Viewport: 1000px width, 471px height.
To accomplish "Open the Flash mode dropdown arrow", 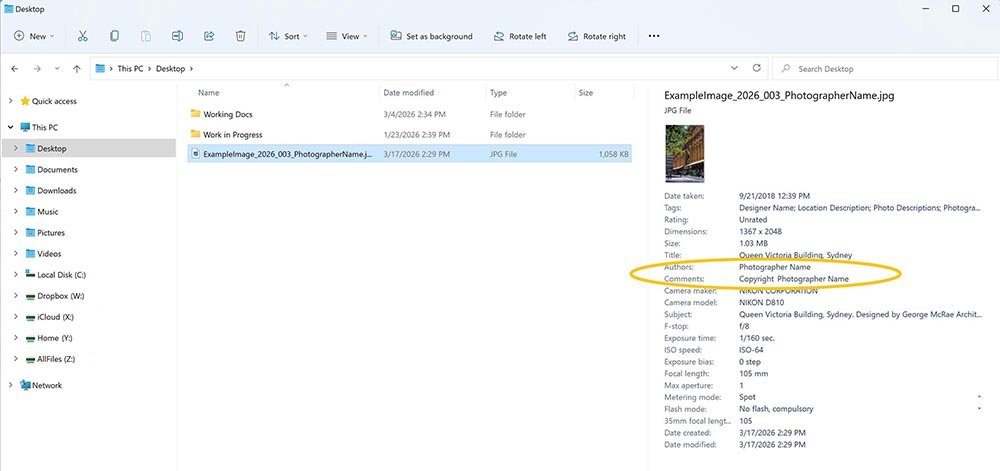I will pyautogui.click(x=978, y=409).
